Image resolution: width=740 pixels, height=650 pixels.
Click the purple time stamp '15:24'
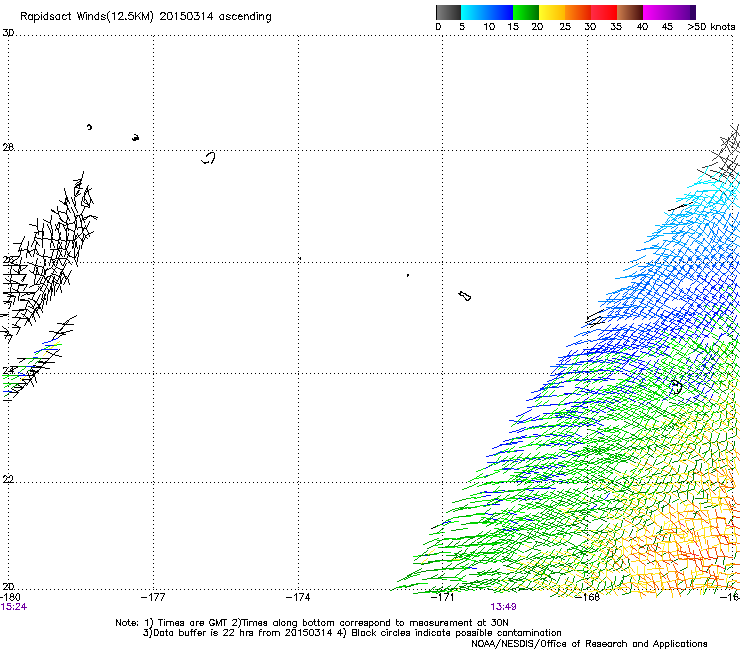click(14, 607)
